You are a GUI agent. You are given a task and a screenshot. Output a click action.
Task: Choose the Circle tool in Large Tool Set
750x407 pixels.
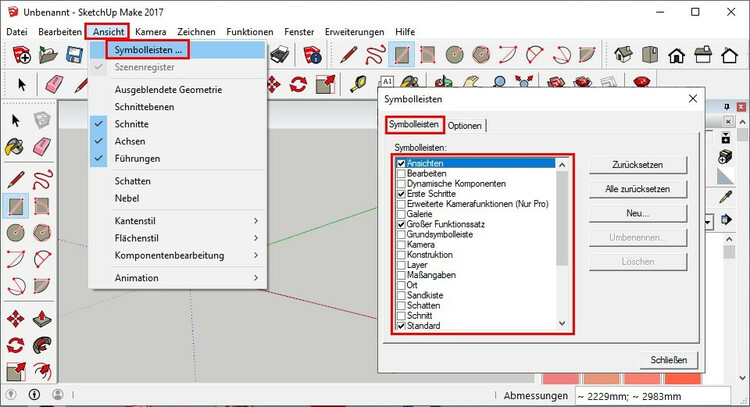point(15,233)
